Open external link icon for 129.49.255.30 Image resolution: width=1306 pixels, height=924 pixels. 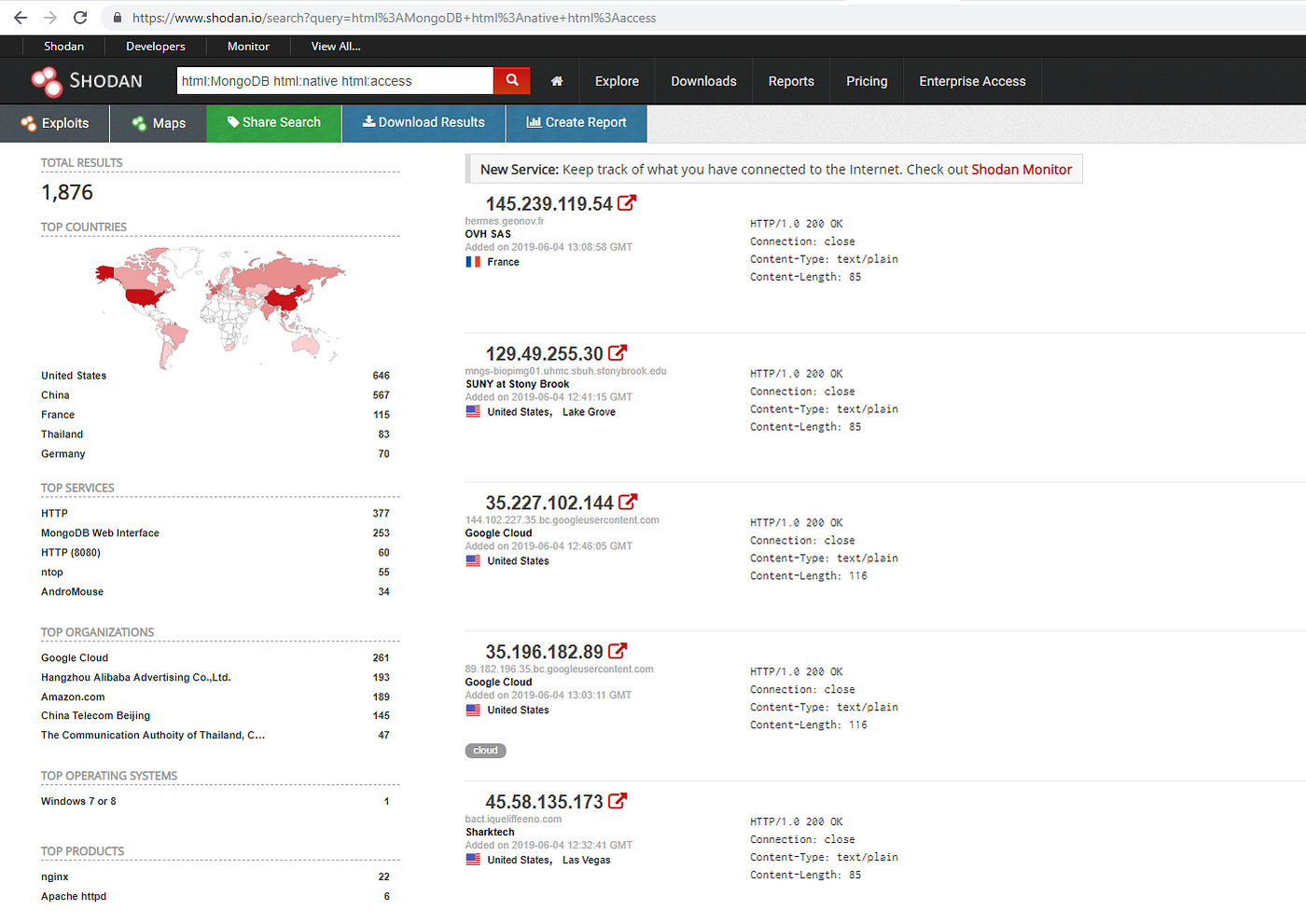pos(618,352)
